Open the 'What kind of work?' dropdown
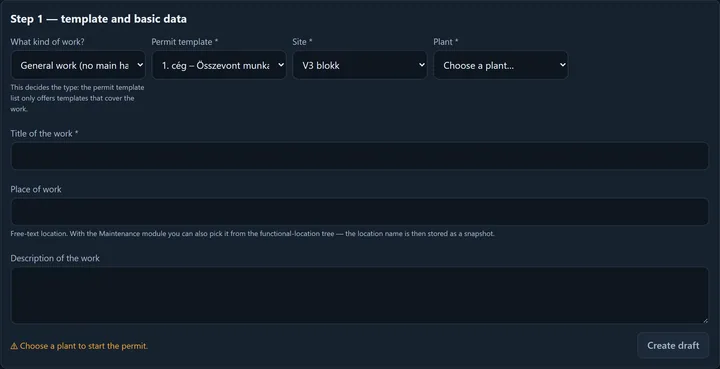 (78, 65)
